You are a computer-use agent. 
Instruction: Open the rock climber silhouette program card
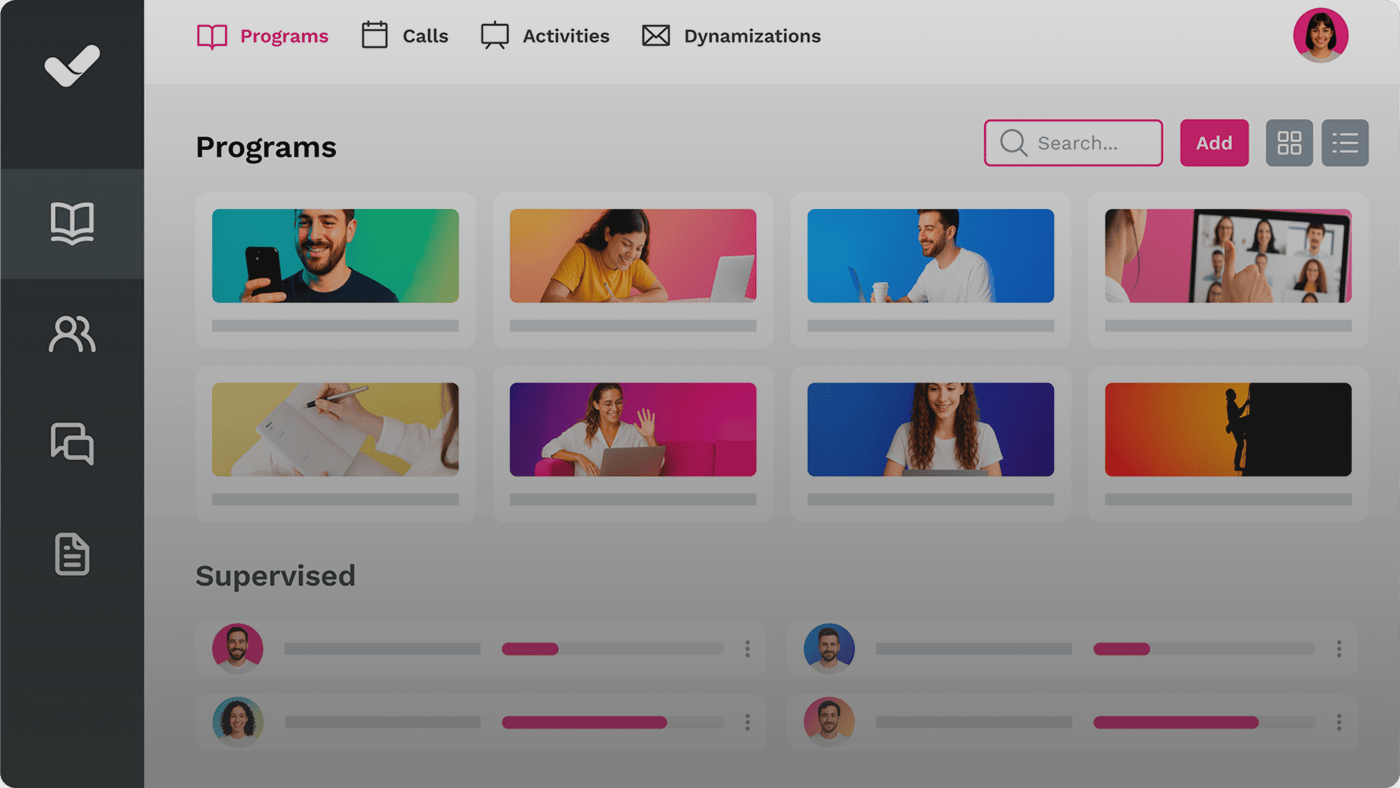(x=1227, y=430)
